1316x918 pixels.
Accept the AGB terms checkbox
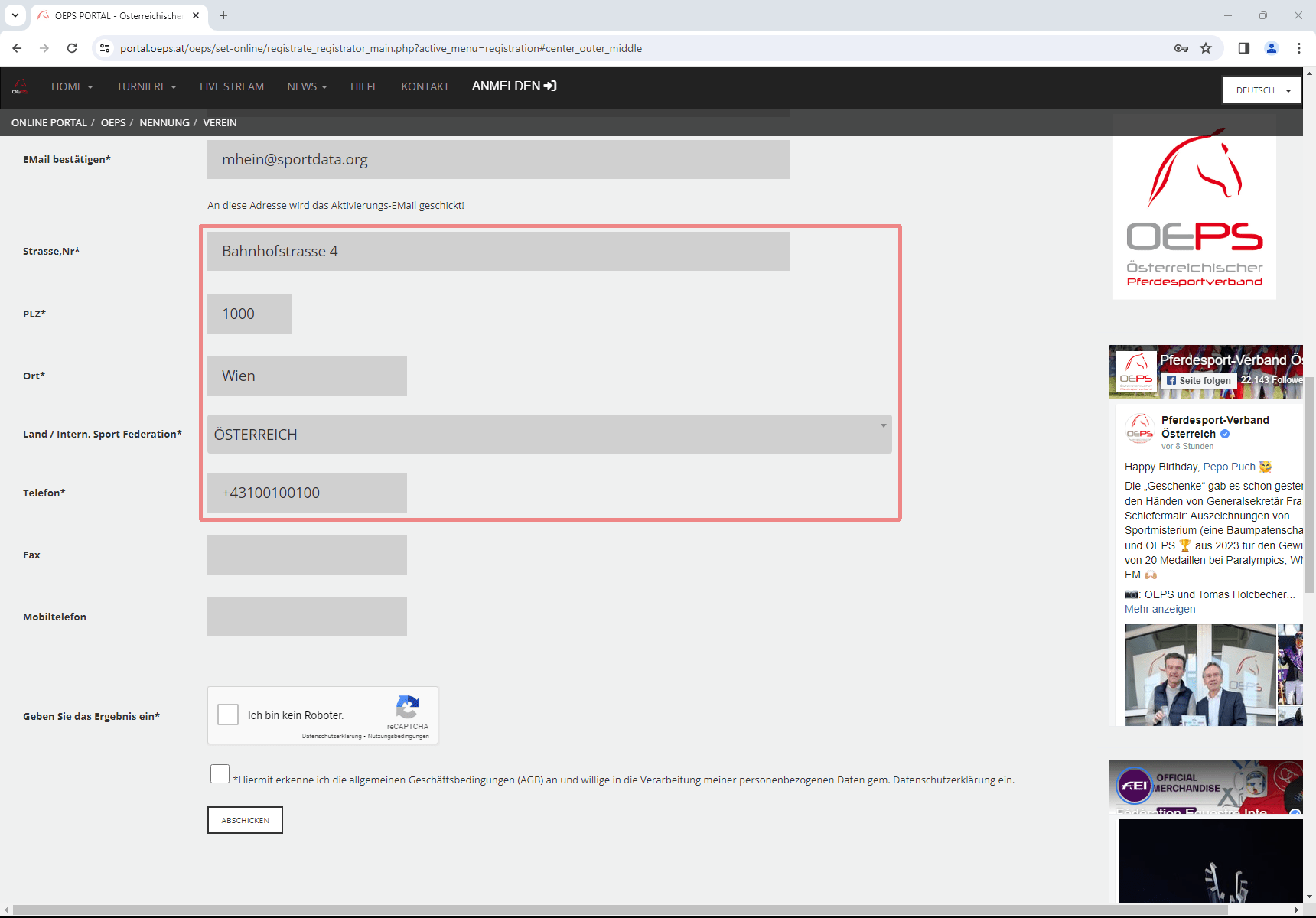[x=220, y=774]
